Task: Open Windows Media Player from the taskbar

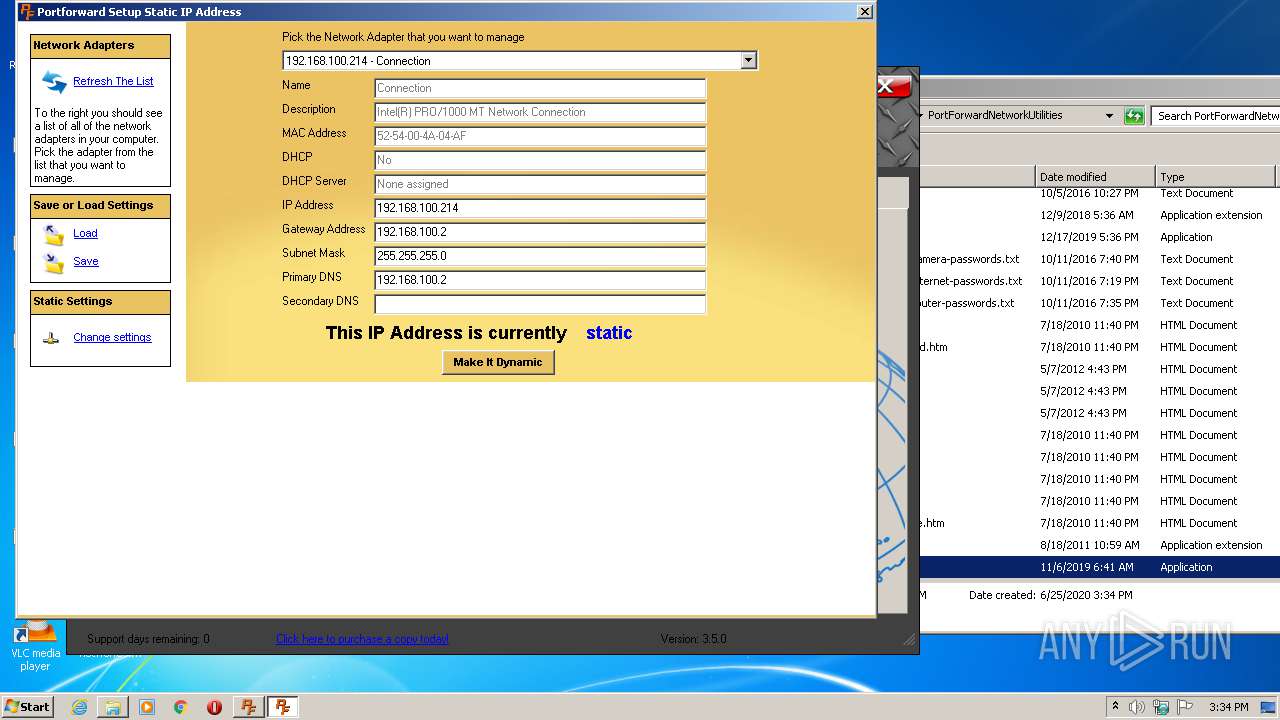Action: (147, 707)
